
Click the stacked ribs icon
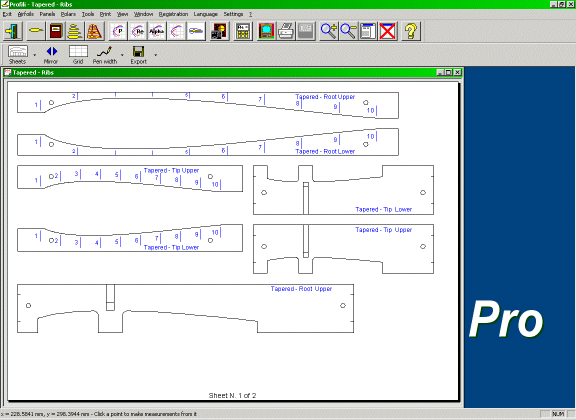(x=75, y=31)
